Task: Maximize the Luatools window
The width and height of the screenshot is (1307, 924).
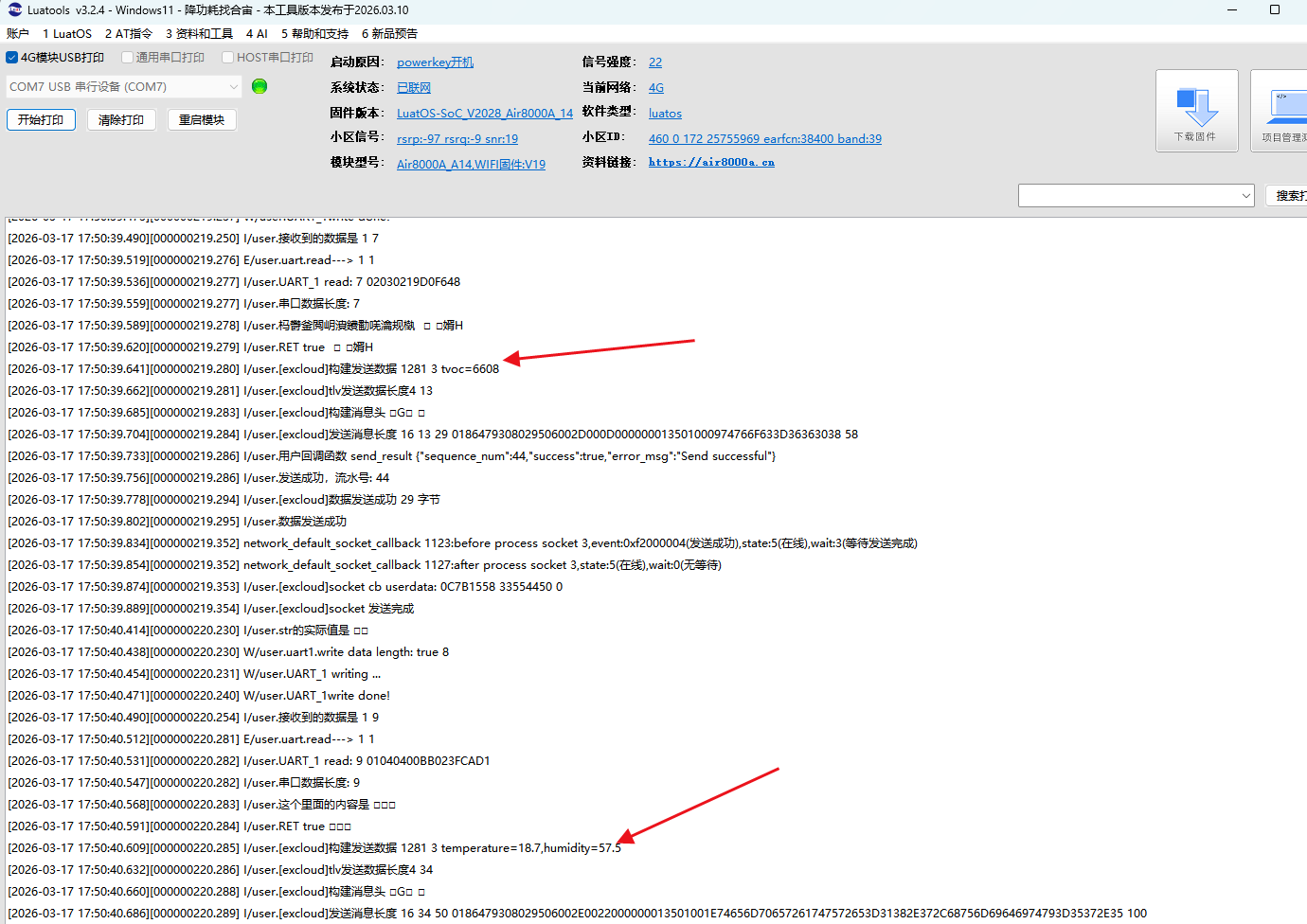Action: (1275, 9)
